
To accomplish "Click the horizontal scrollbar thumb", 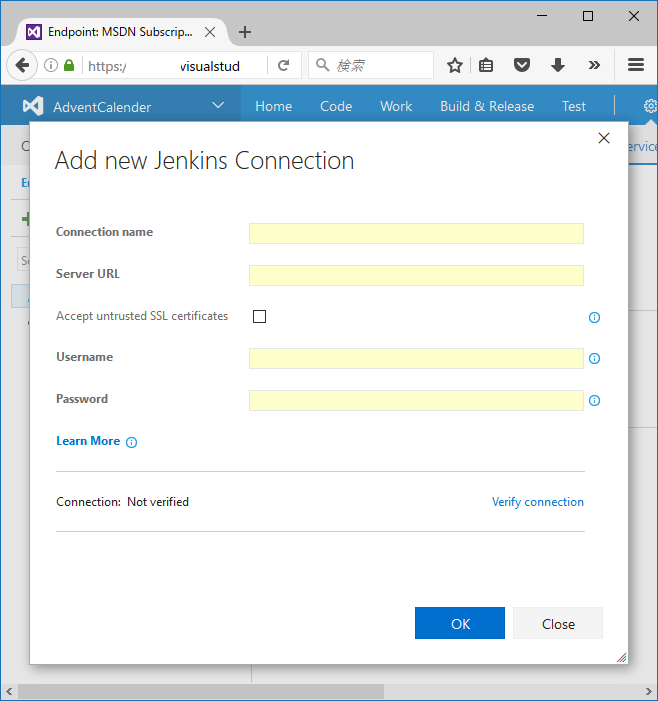I will tap(201, 692).
